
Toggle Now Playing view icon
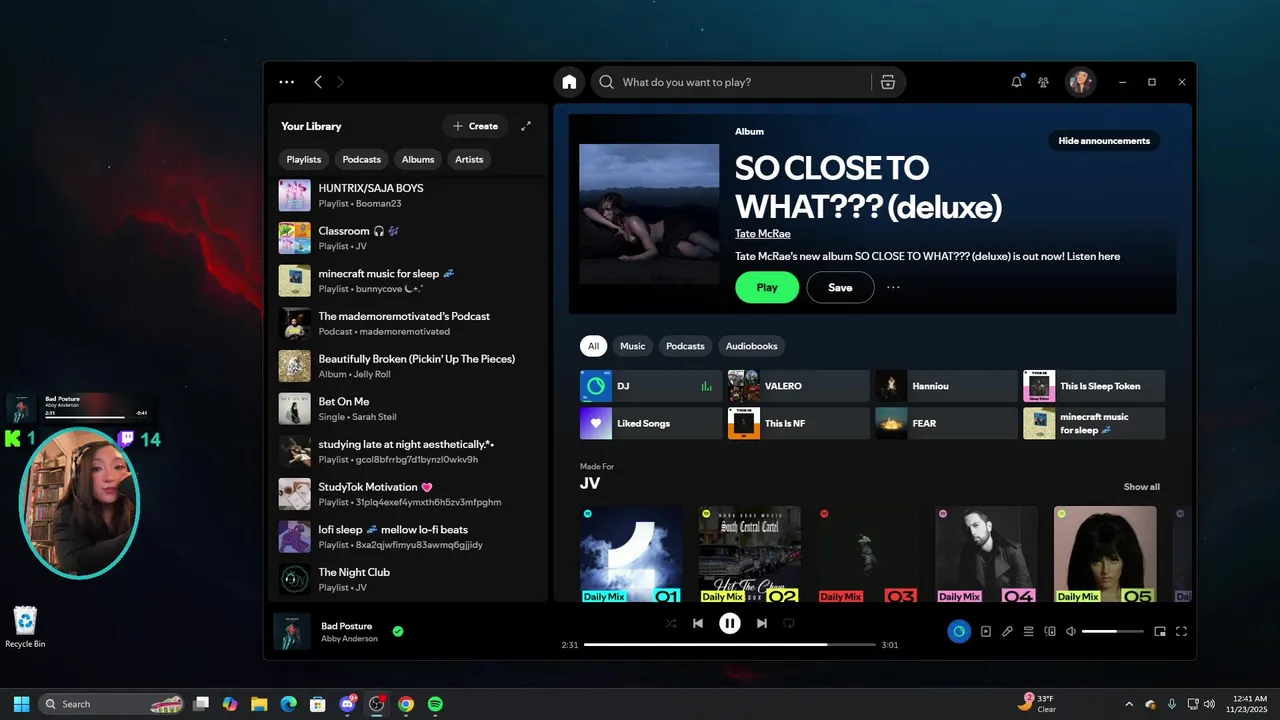986,631
